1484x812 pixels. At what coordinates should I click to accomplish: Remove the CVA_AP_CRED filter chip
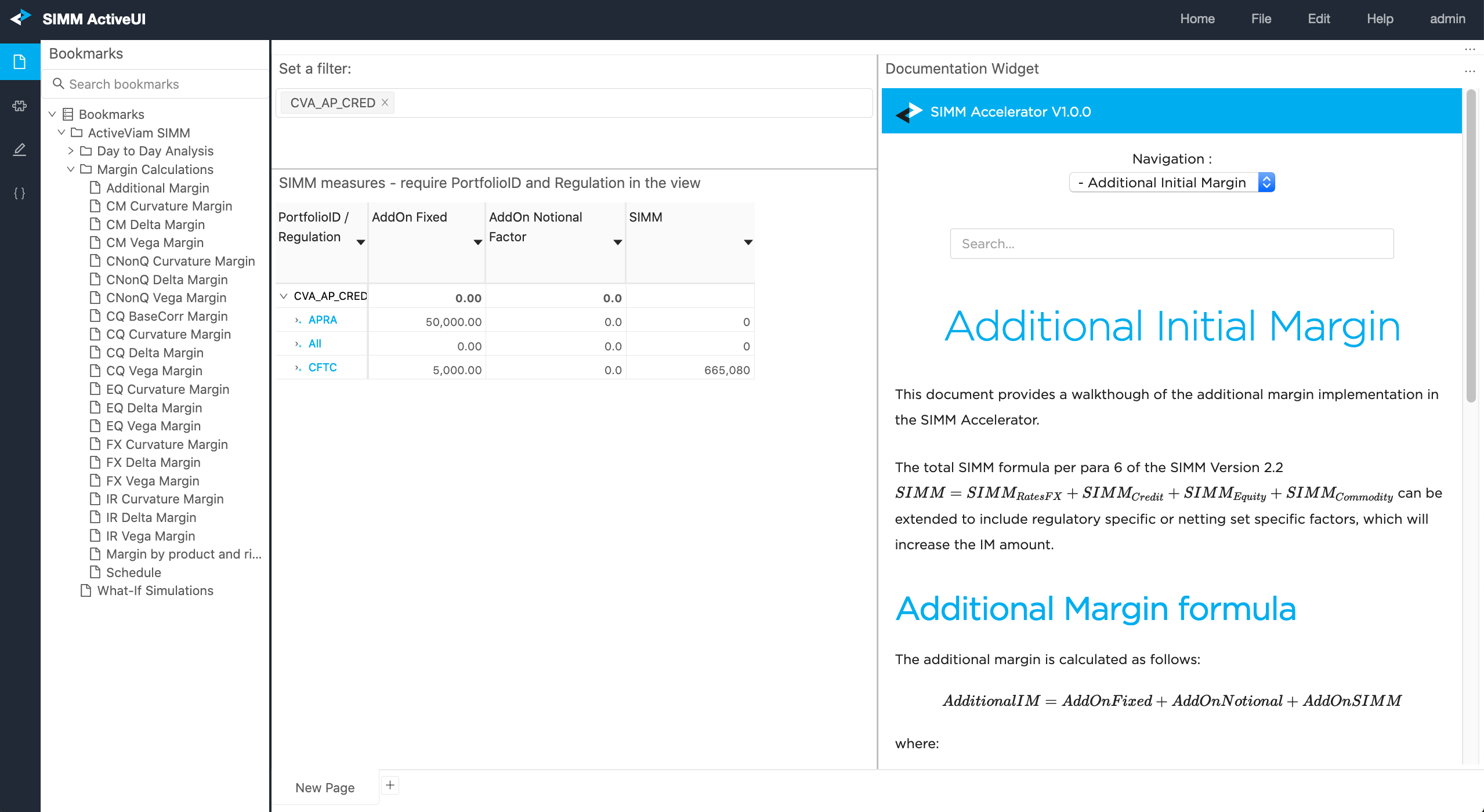pyautogui.click(x=385, y=103)
